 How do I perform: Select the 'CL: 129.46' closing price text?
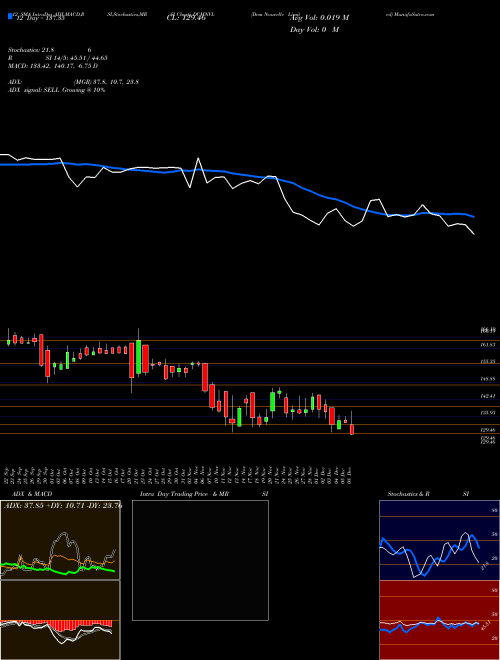[x=186, y=18]
